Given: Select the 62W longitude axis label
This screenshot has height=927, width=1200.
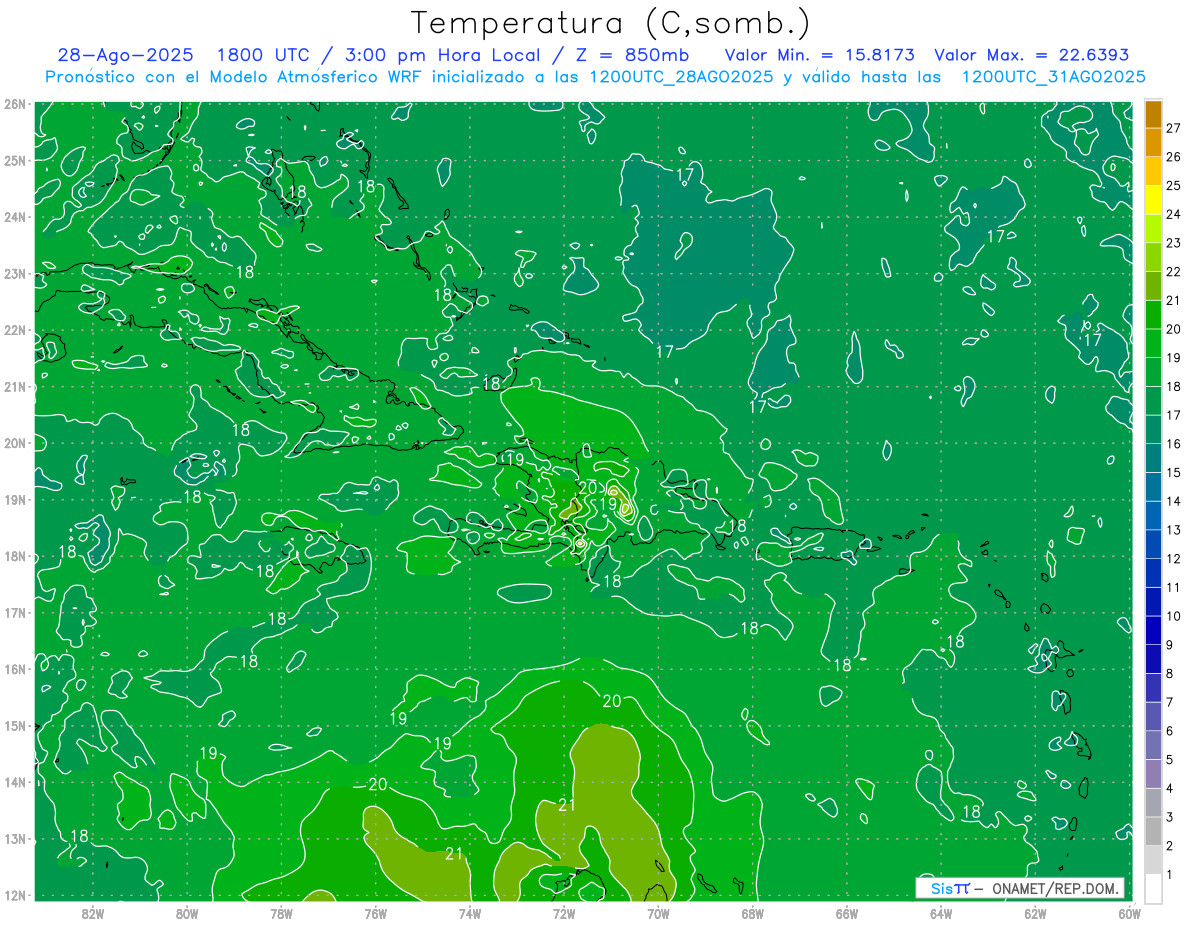Looking at the screenshot, I should coord(1035,913).
